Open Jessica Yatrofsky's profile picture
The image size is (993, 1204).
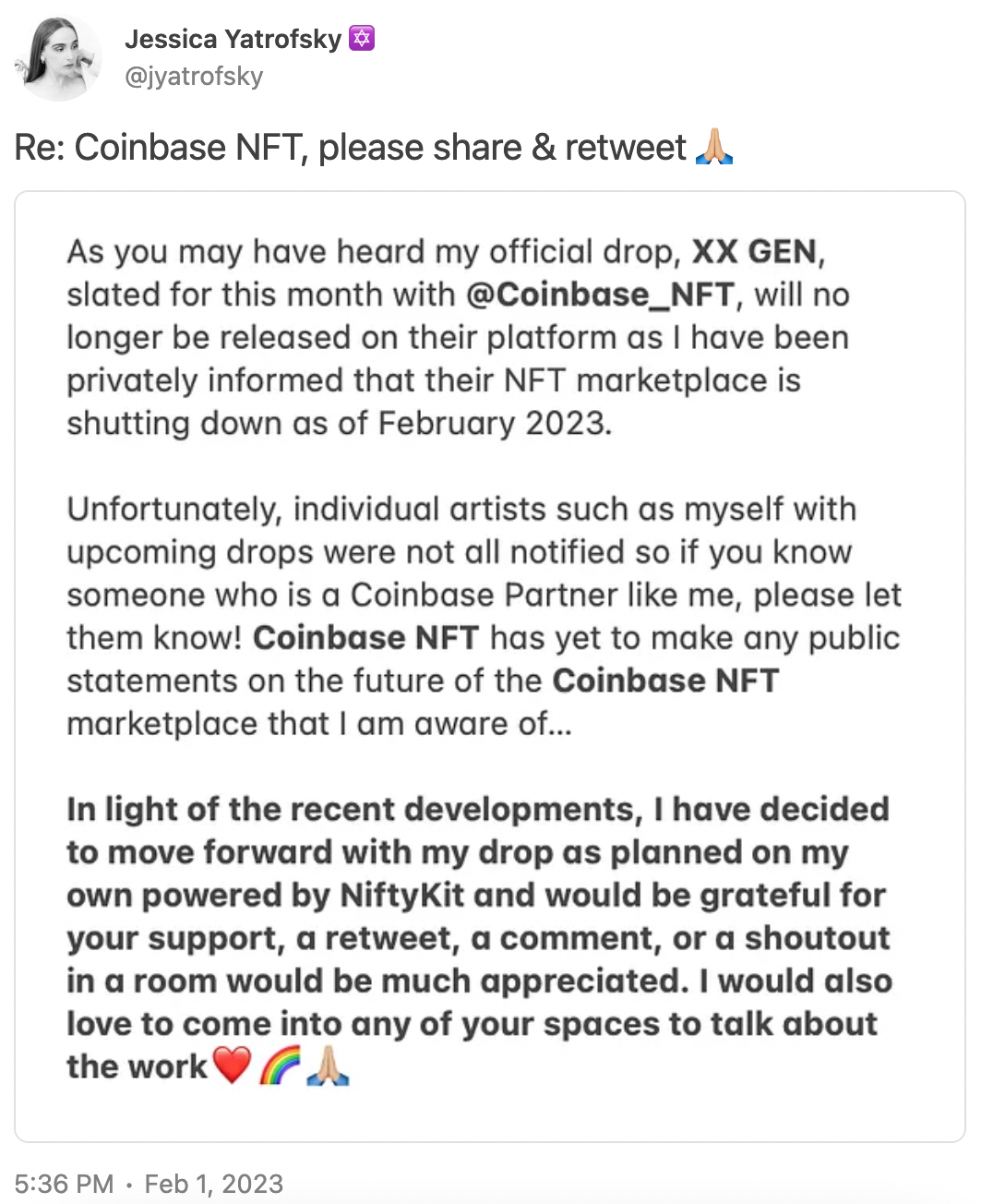click(x=58, y=58)
